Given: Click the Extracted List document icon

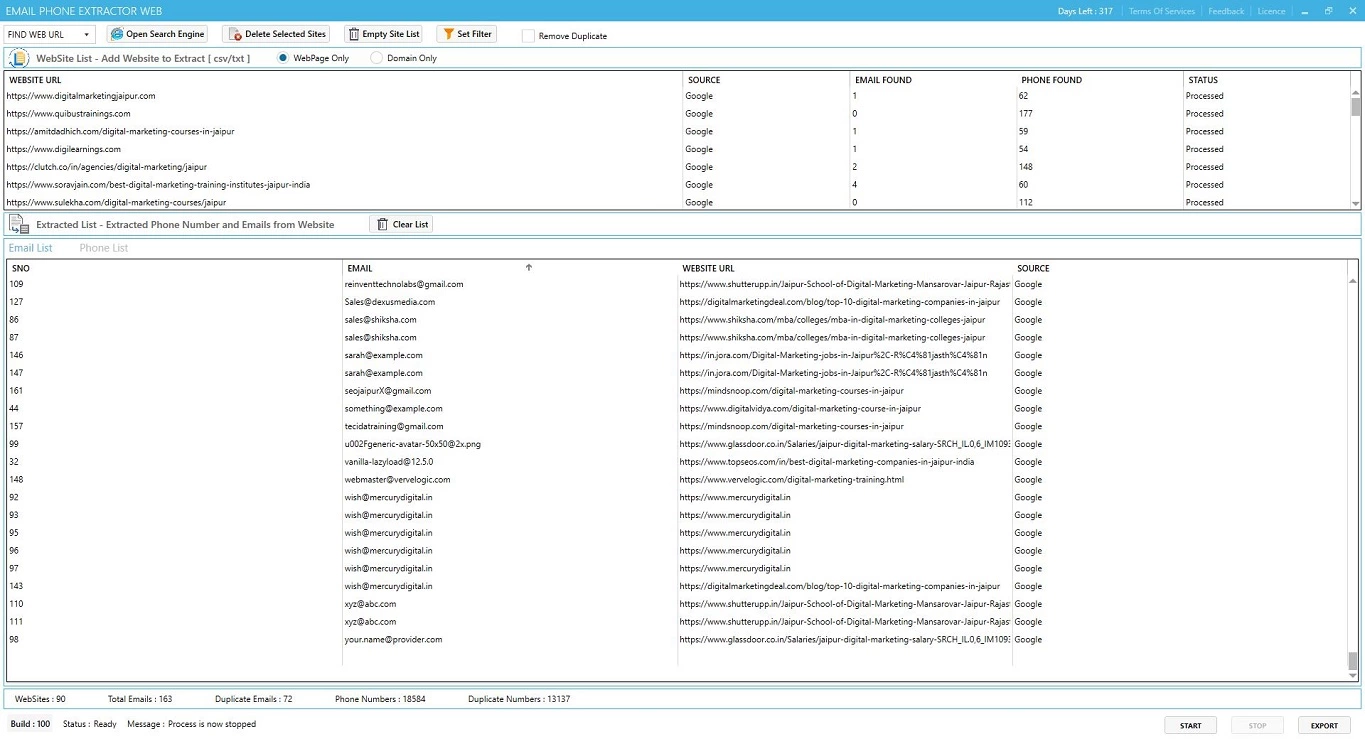Looking at the screenshot, I should (x=19, y=225).
